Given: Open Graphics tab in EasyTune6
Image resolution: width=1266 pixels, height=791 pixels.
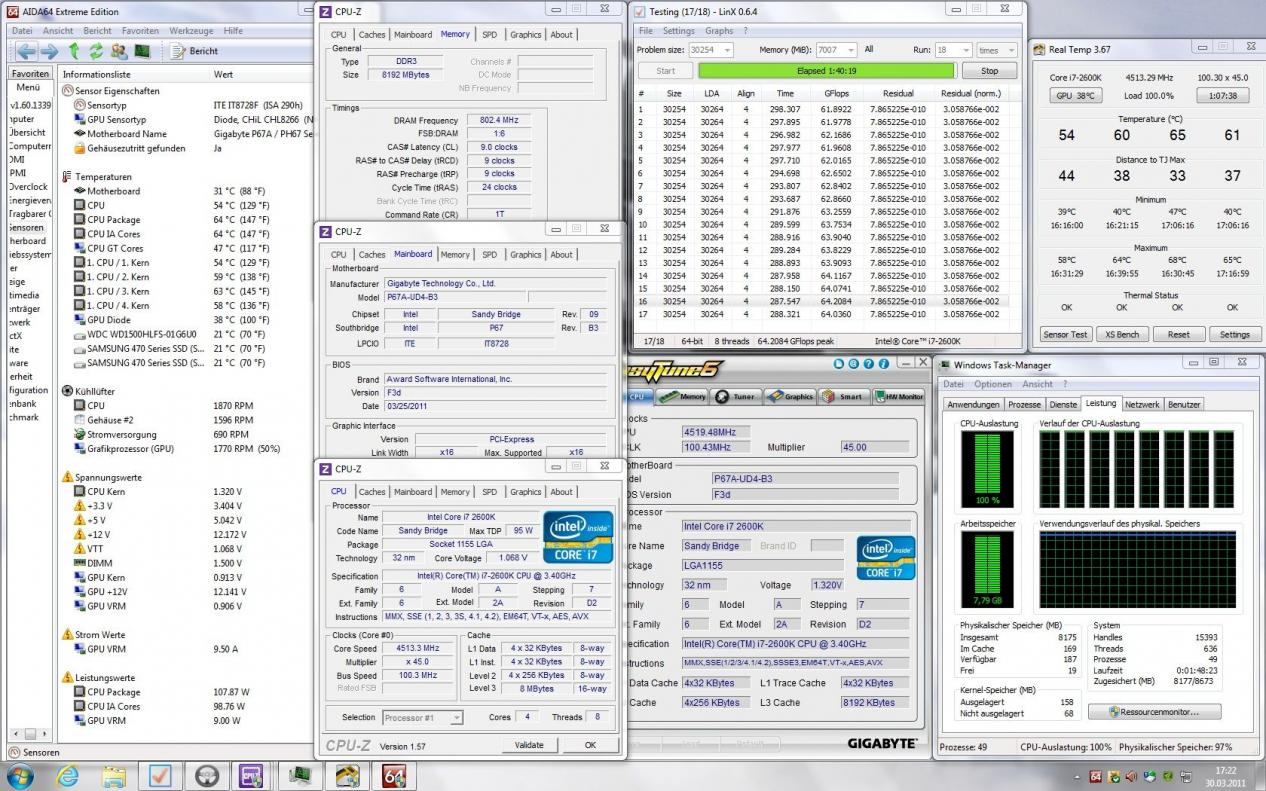Looking at the screenshot, I should point(791,396).
